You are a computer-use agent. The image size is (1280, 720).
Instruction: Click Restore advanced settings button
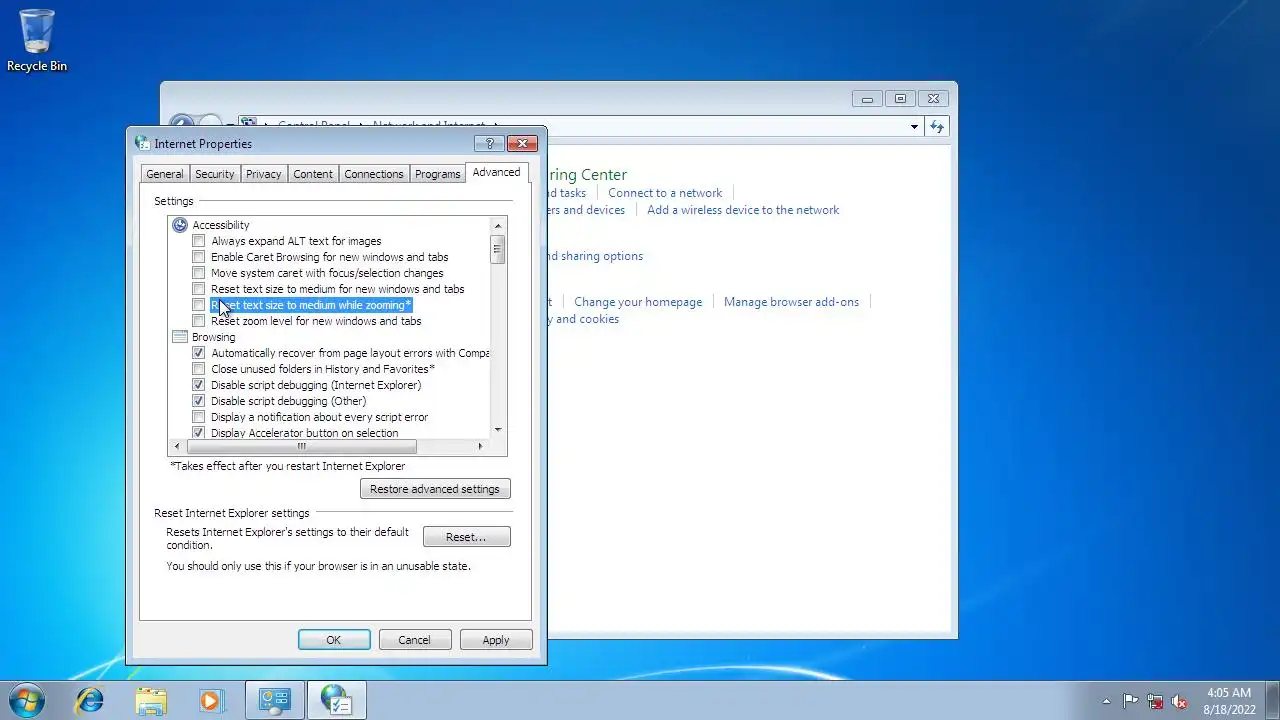[x=435, y=489]
